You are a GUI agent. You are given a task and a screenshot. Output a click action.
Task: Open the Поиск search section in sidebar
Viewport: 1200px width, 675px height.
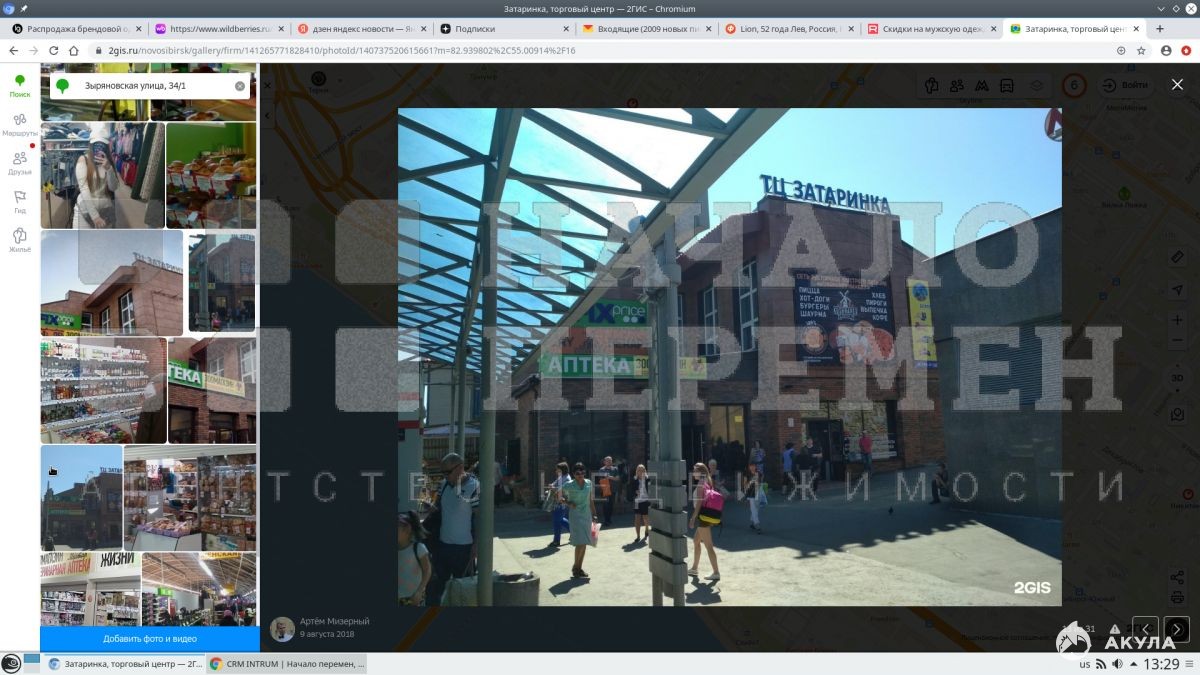click(20, 86)
